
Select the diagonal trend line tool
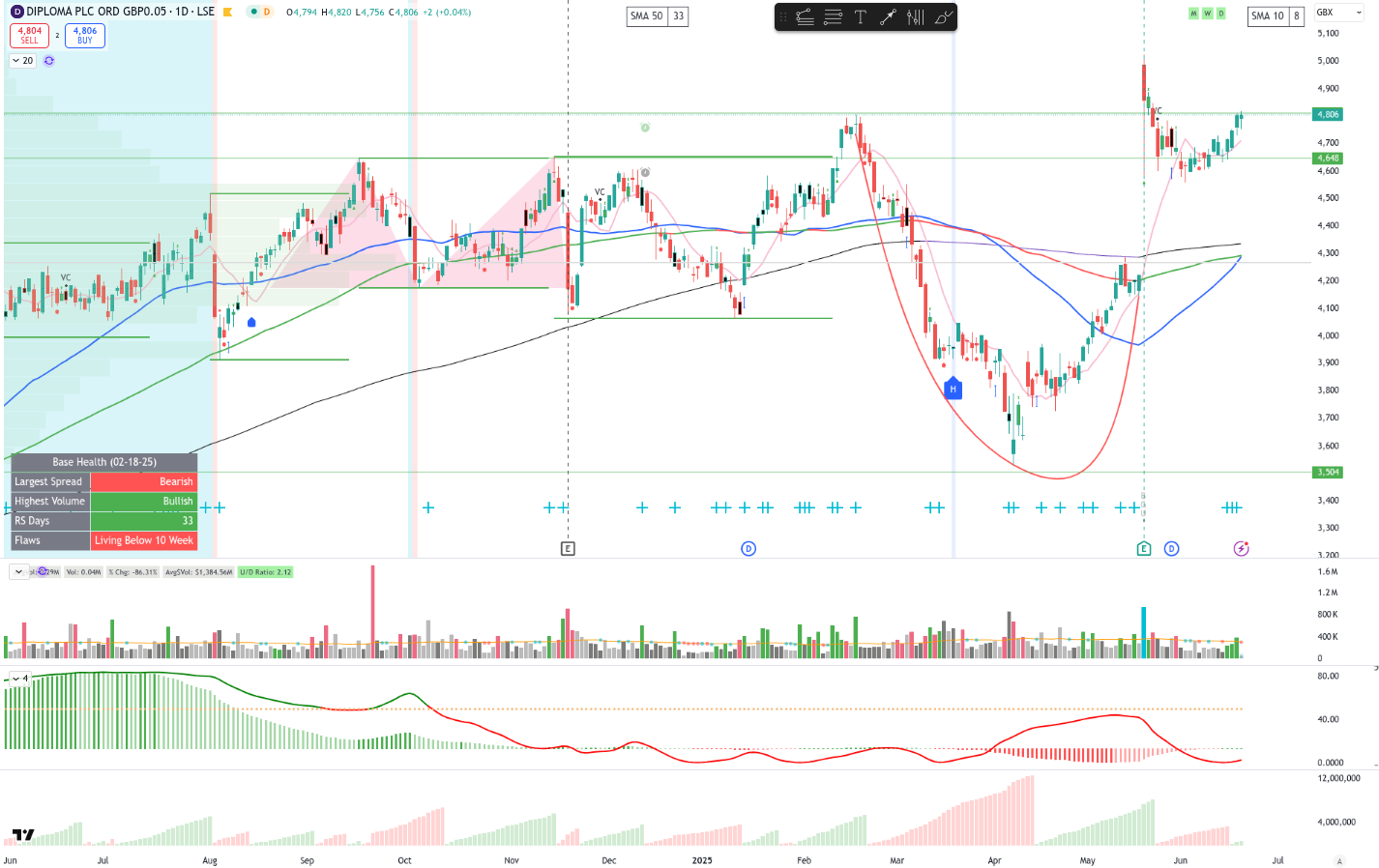(888, 17)
